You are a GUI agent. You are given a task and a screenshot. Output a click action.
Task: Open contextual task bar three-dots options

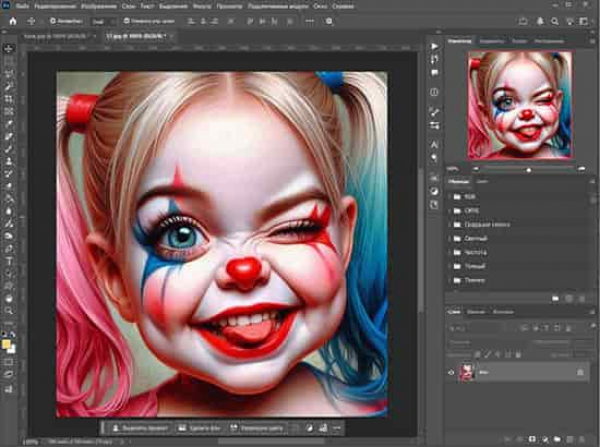337,428
